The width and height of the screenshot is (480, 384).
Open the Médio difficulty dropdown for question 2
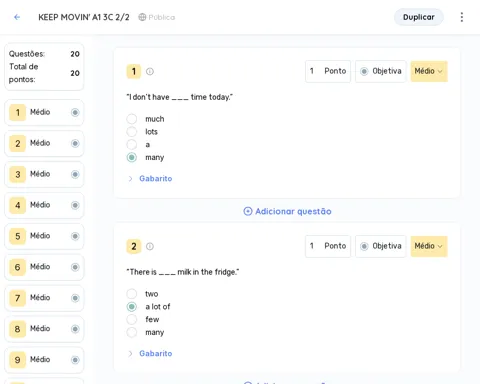coord(429,246)
